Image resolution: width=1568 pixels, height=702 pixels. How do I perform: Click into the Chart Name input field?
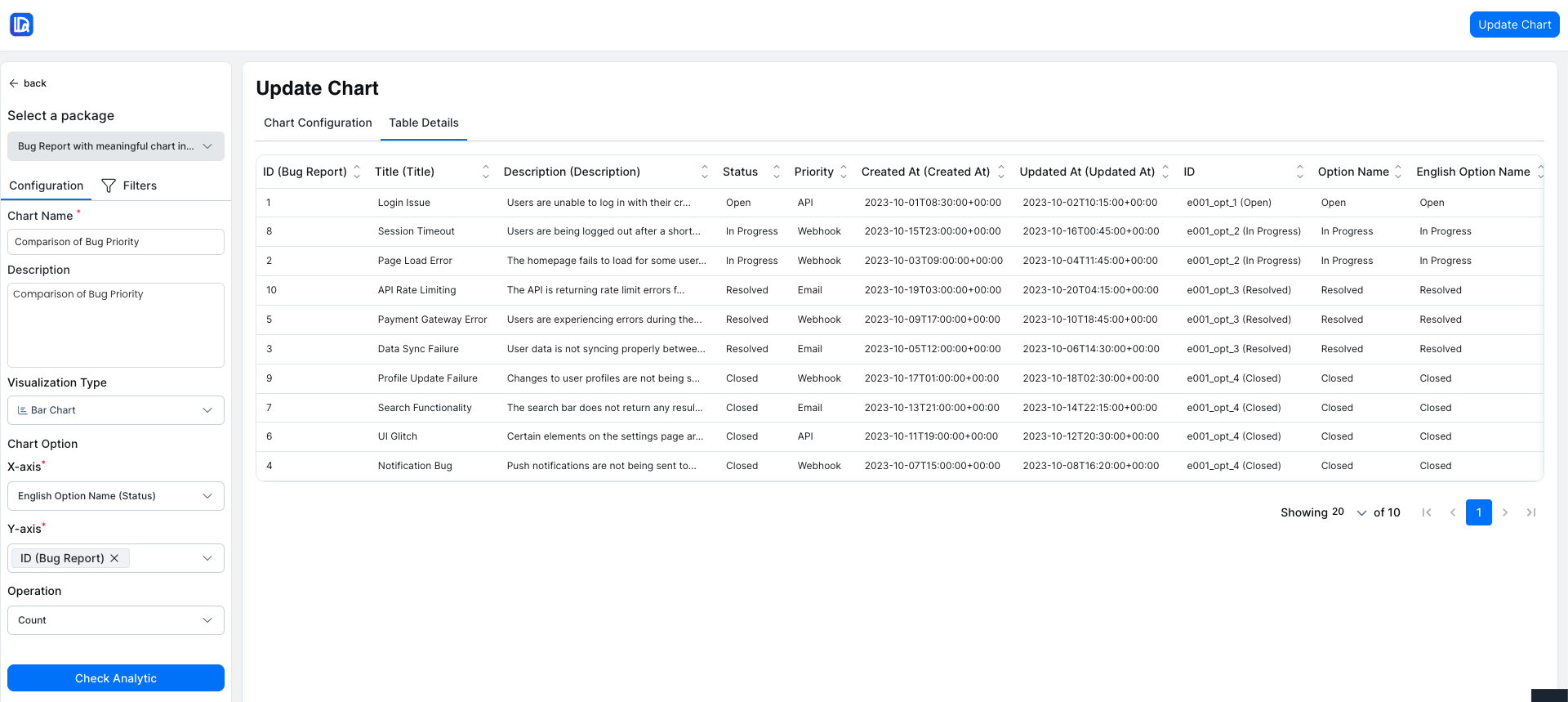coord(116,242)
